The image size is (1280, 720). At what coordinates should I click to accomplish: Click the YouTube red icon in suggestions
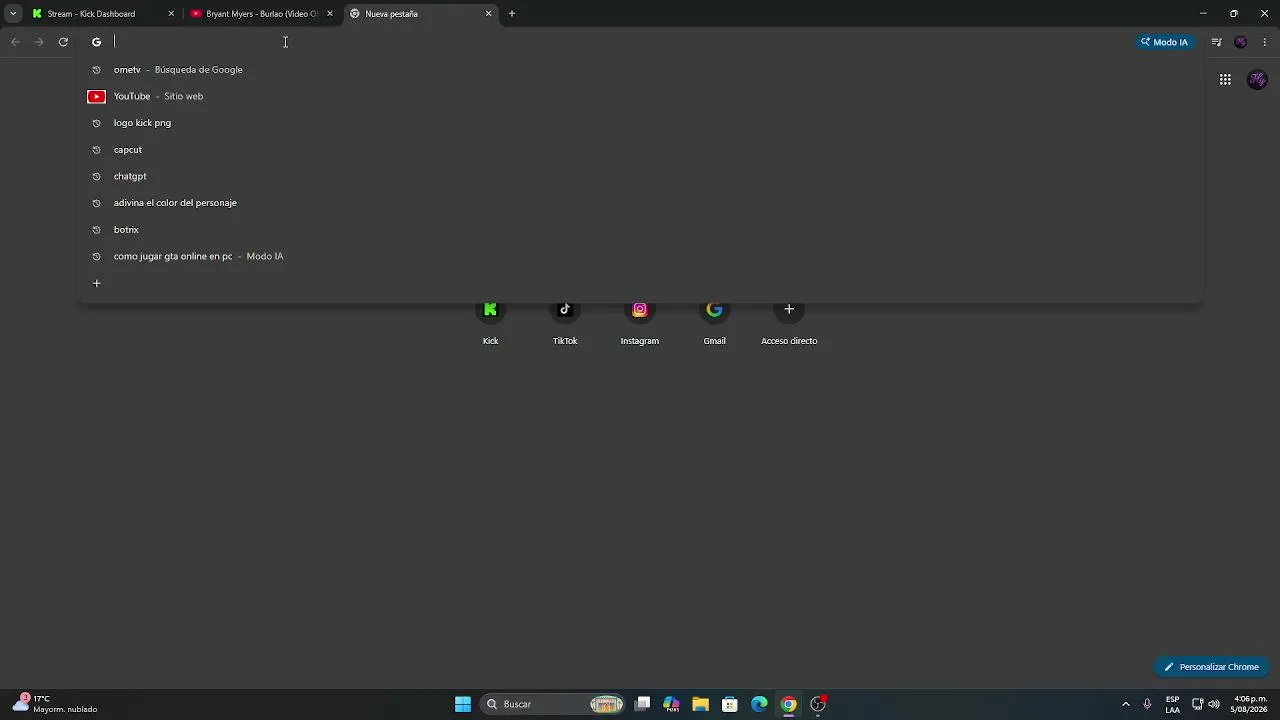(97, 96)
